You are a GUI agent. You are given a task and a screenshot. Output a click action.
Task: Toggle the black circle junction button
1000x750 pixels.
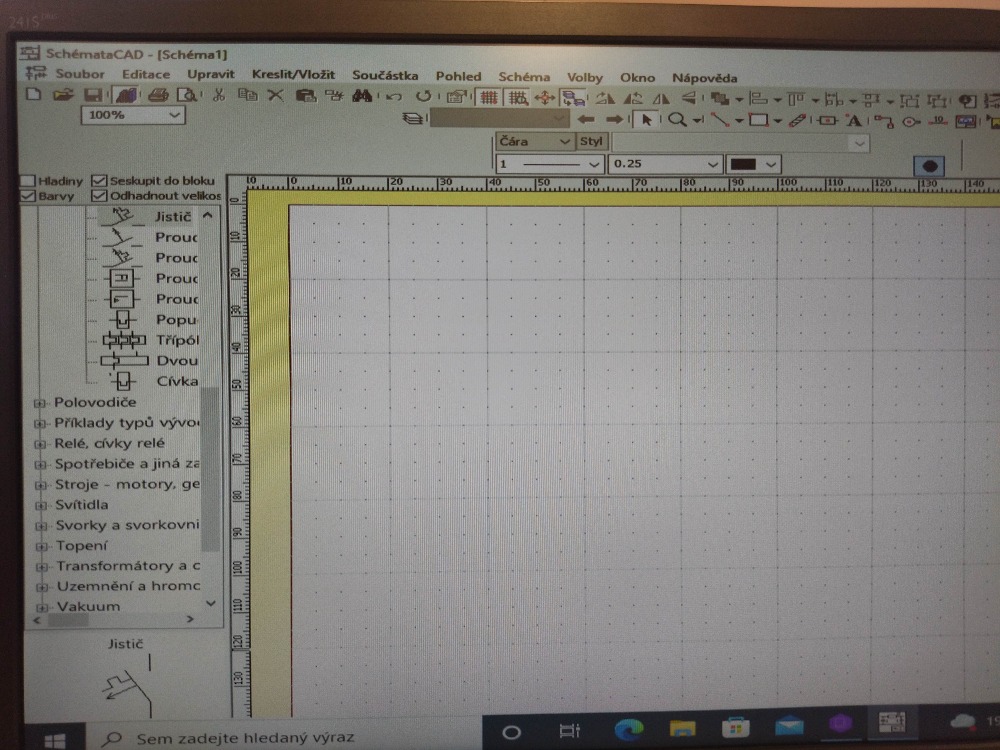tap(929, 166)
